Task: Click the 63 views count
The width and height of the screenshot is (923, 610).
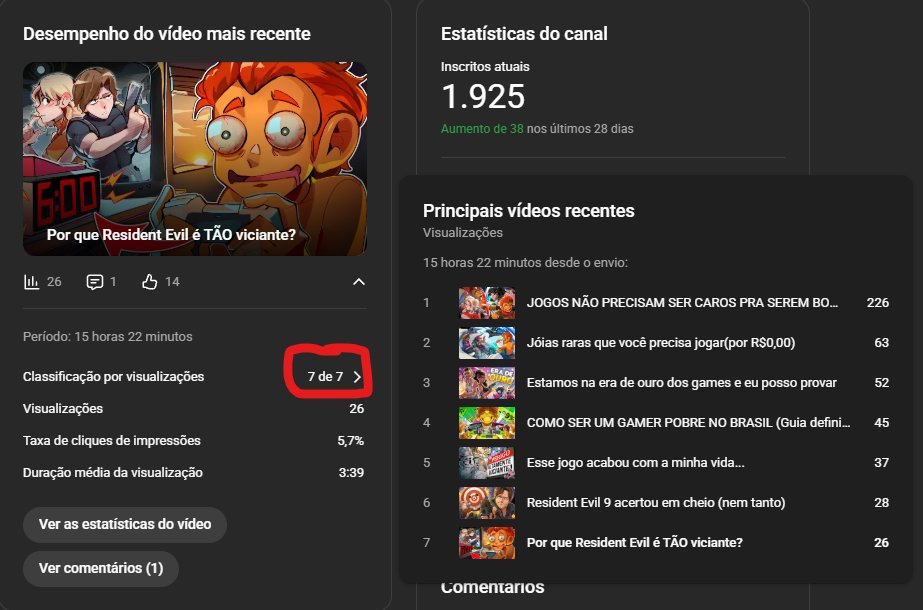Action: tap(881, 343)
